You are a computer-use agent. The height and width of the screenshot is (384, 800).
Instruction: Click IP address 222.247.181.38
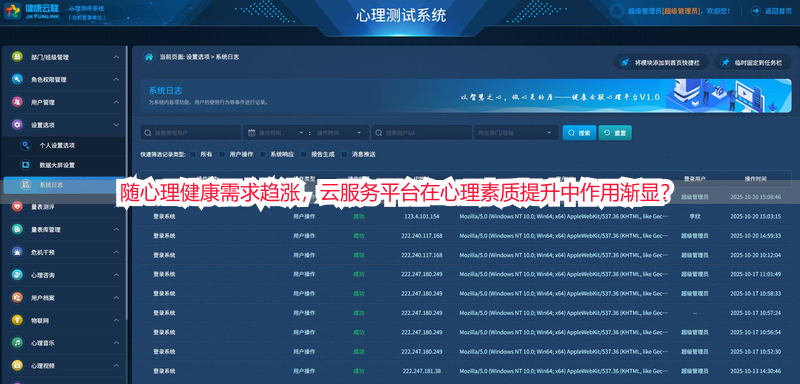pyautogui.click(x=421, y=371)
